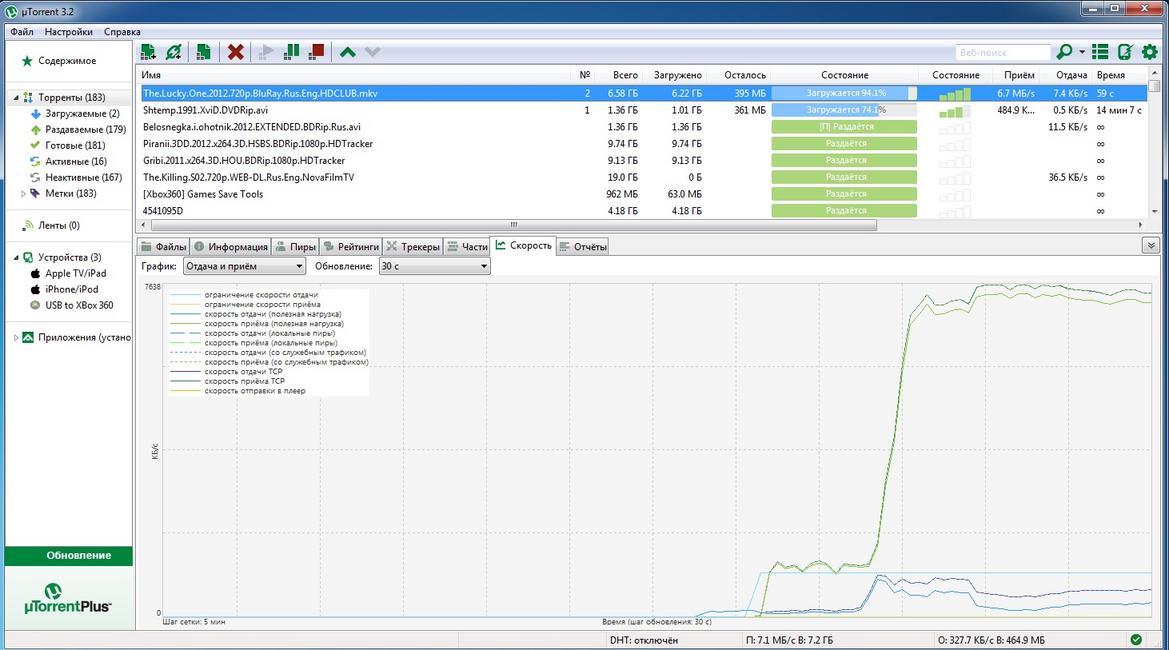This screenshot has height=650, width=1169.
Task: Select the Apple TV/iPad device
Action: (x=75, y=274)
